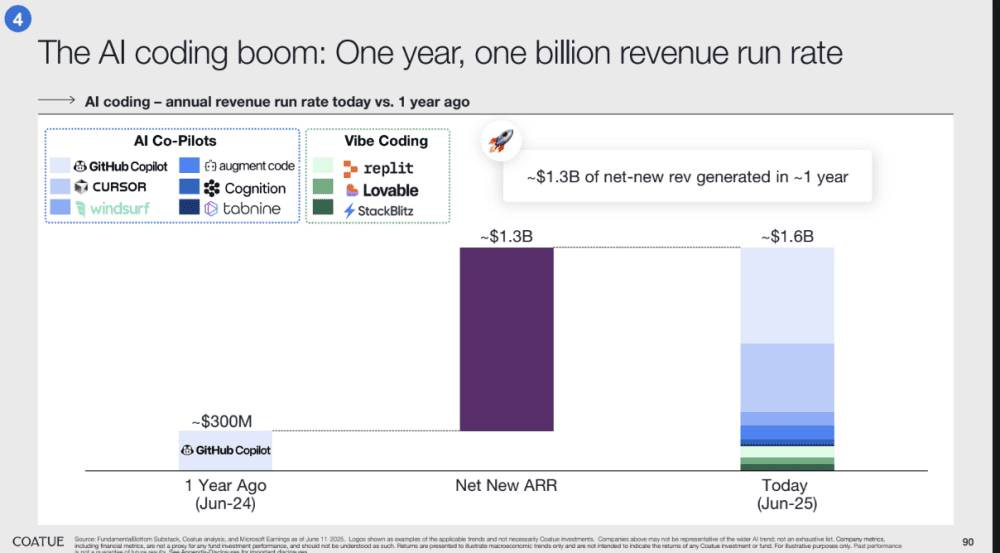Click the page number 90
Image resolution: width=1000 pixels, height=553 pixels.
pos(967,542)
